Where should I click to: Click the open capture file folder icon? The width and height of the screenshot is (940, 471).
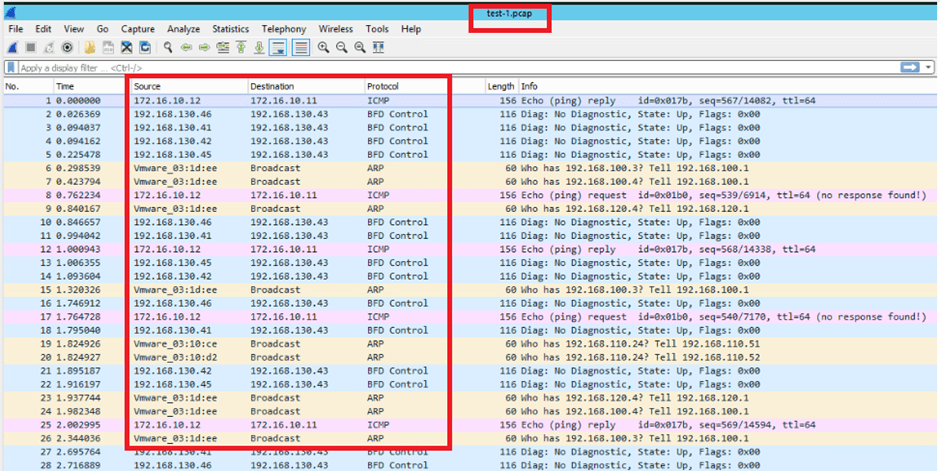[90, 47]
